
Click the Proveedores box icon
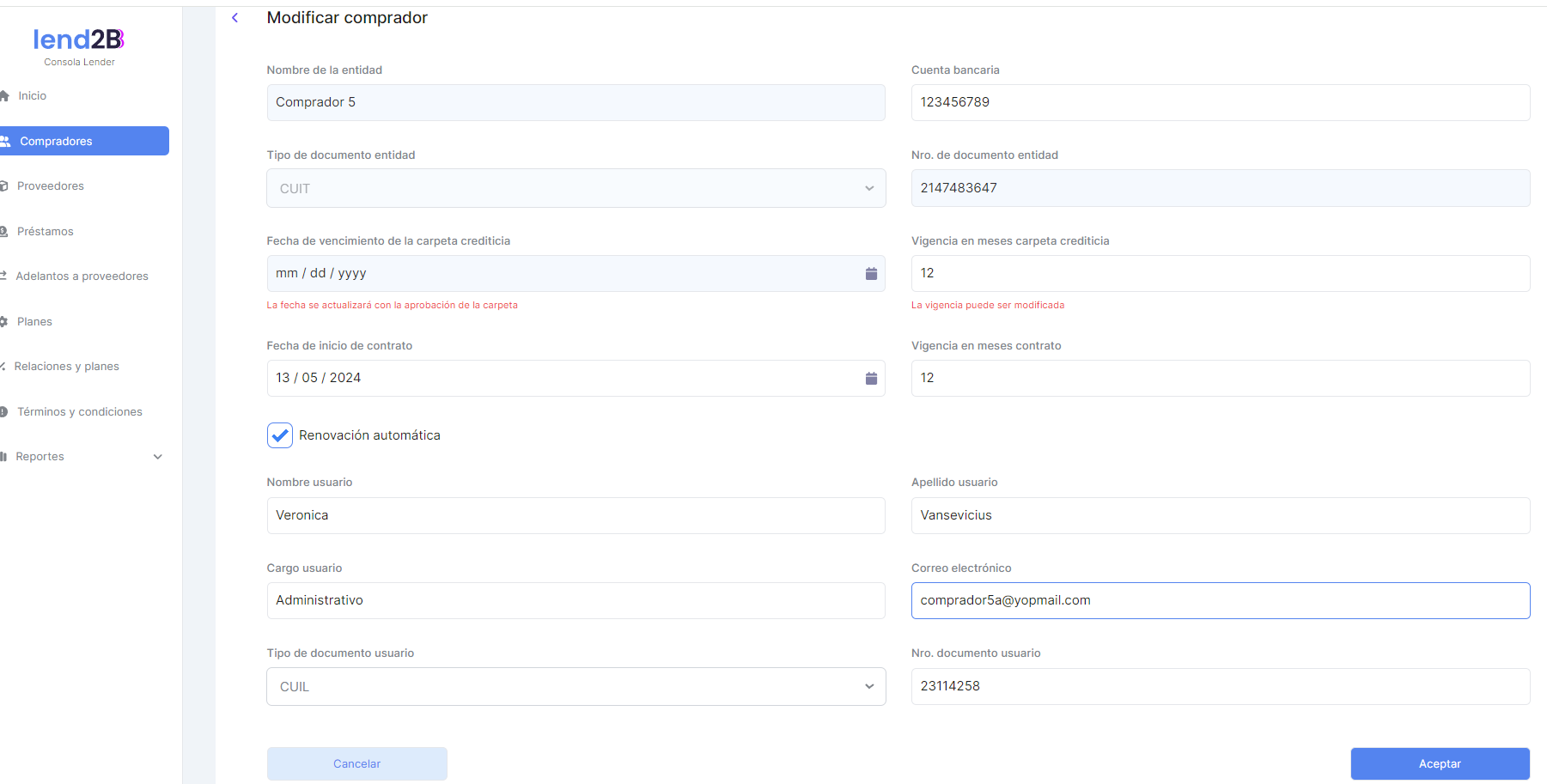4,186
